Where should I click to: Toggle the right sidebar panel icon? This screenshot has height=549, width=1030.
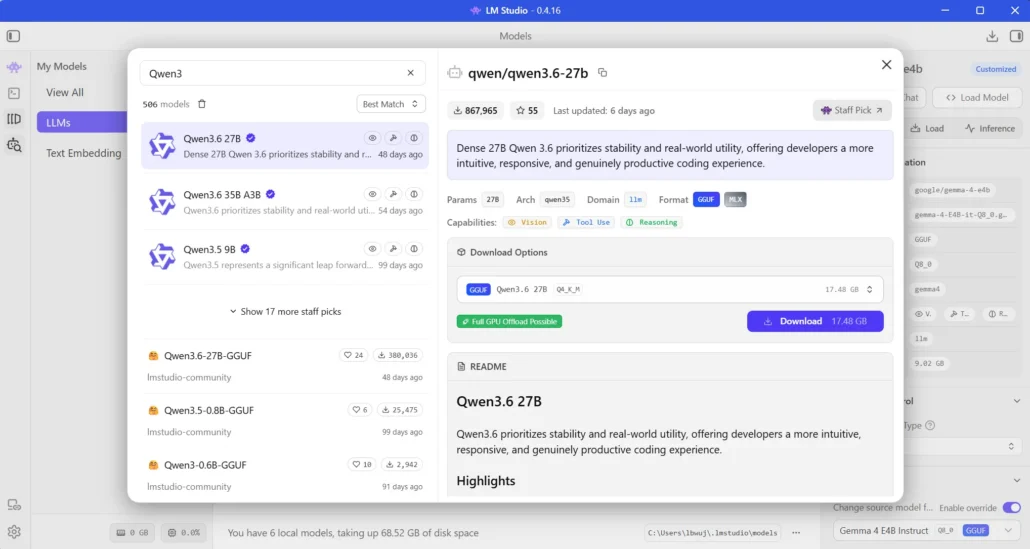(x=1016, y=36)
